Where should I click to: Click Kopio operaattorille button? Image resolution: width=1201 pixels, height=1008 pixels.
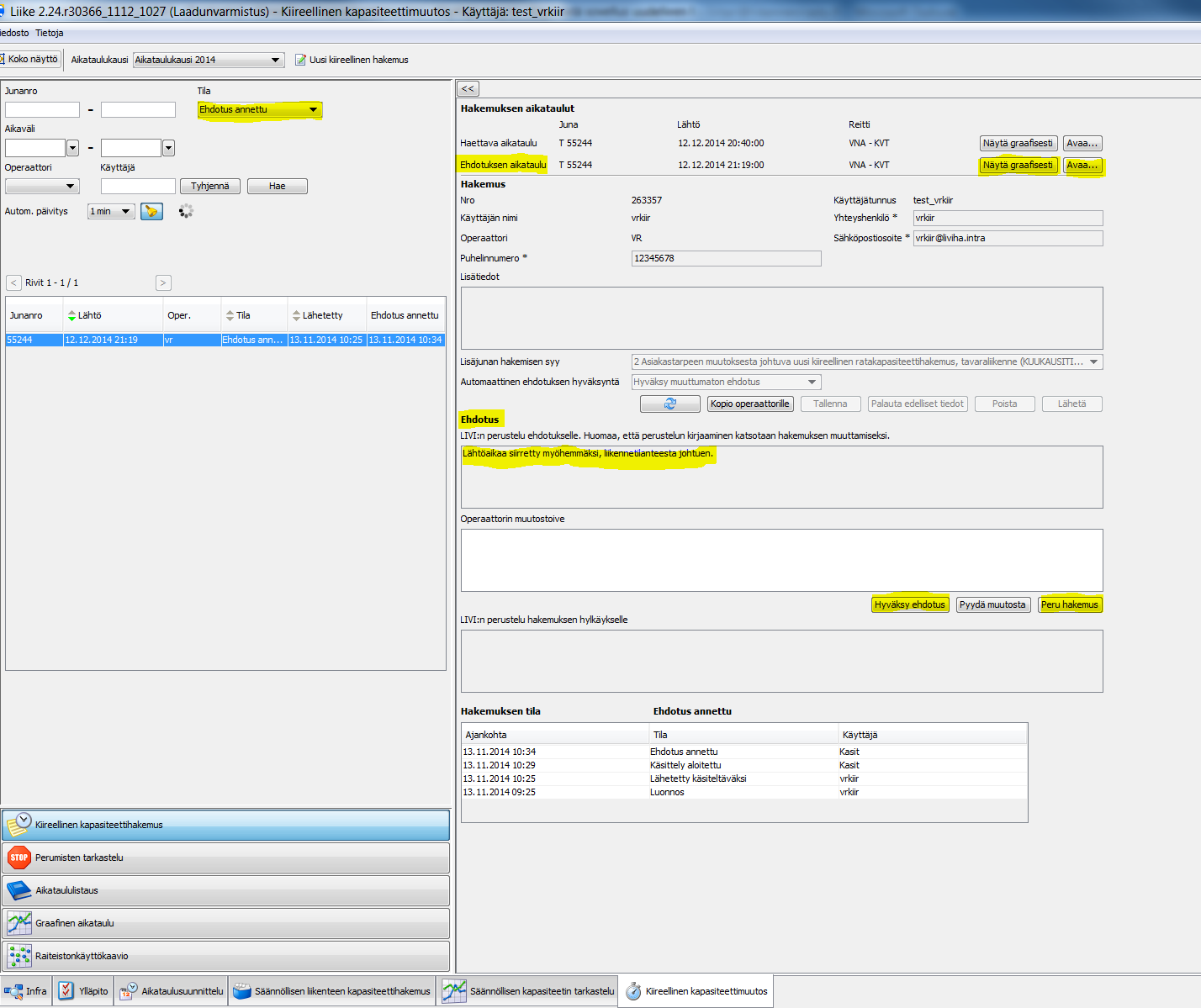click(749, 404)
